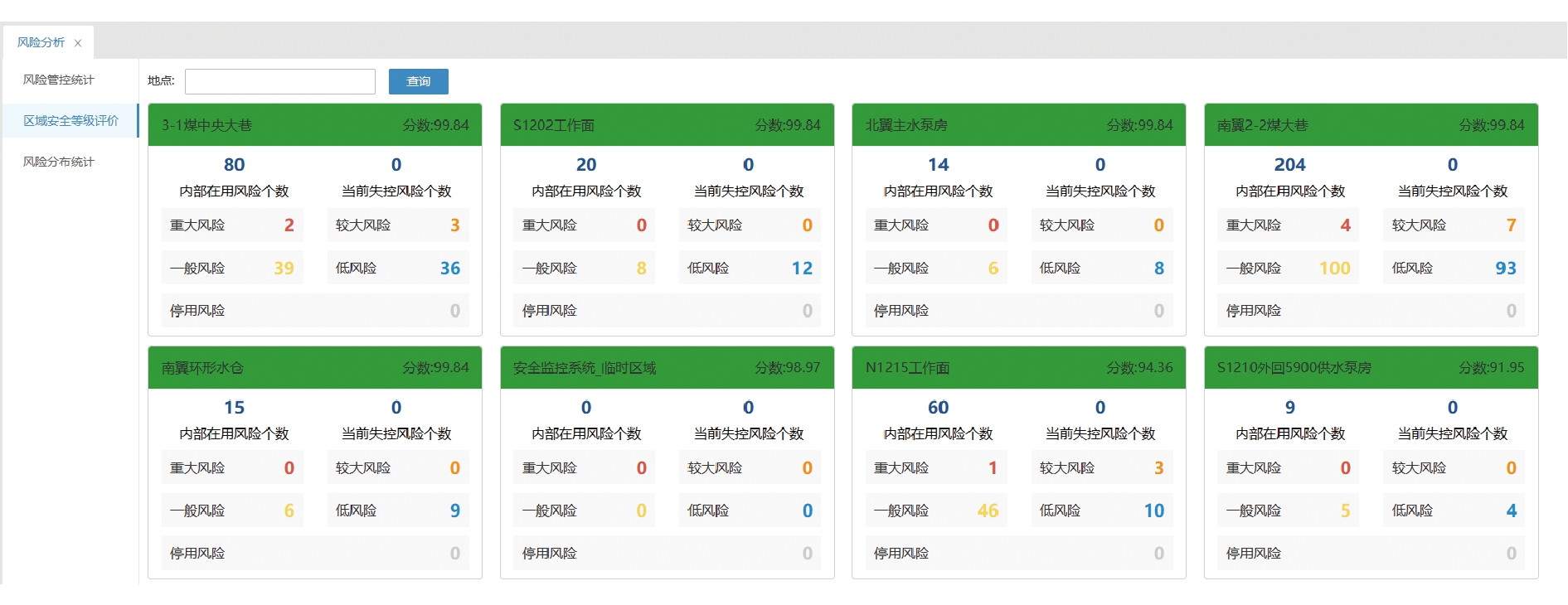Open the 南翼2-2煤大巷 card header
Screen dimensions: 1568x605
point(1371,125)
